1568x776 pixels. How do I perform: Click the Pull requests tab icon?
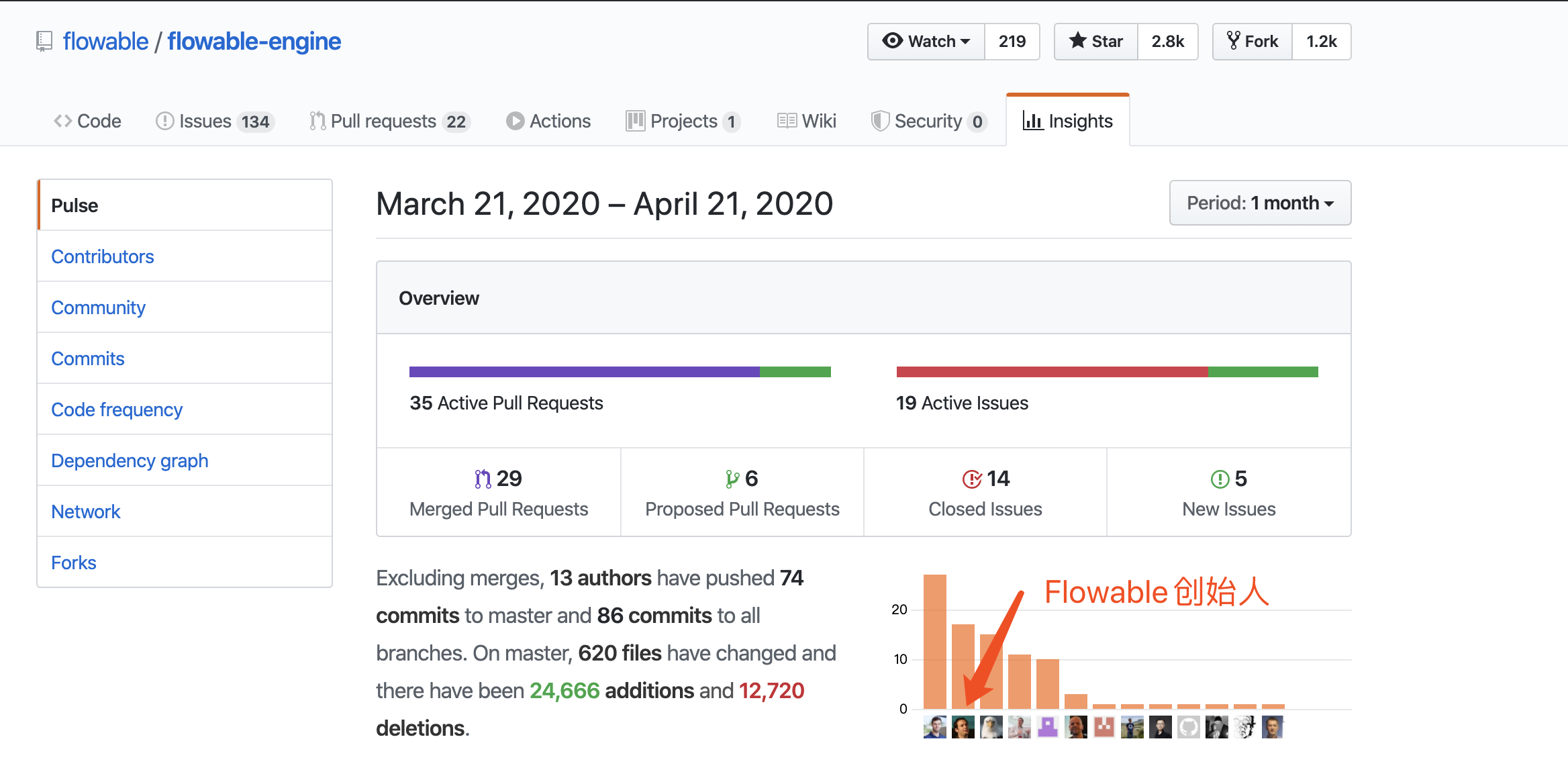[317, 121]
